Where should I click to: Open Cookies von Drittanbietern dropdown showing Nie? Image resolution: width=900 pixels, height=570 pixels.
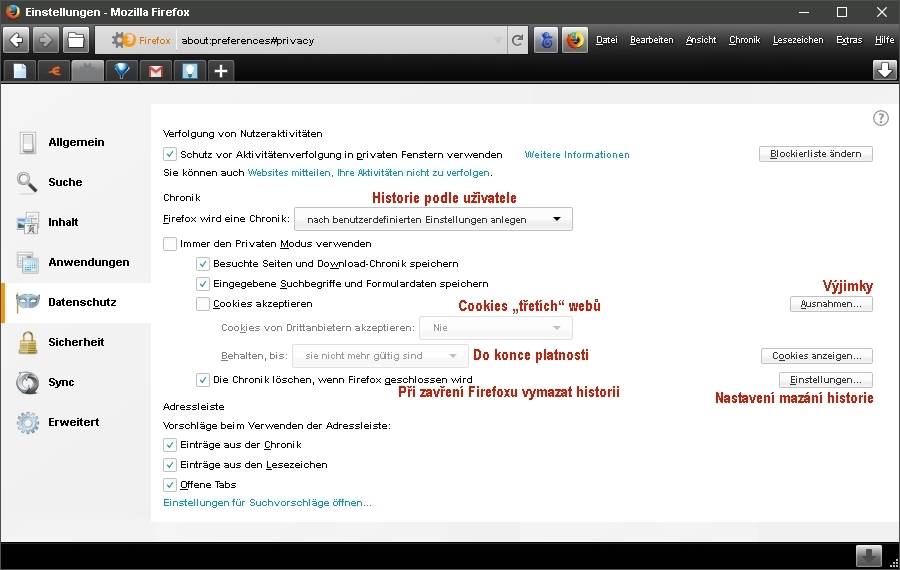click(x=496, y=328)
